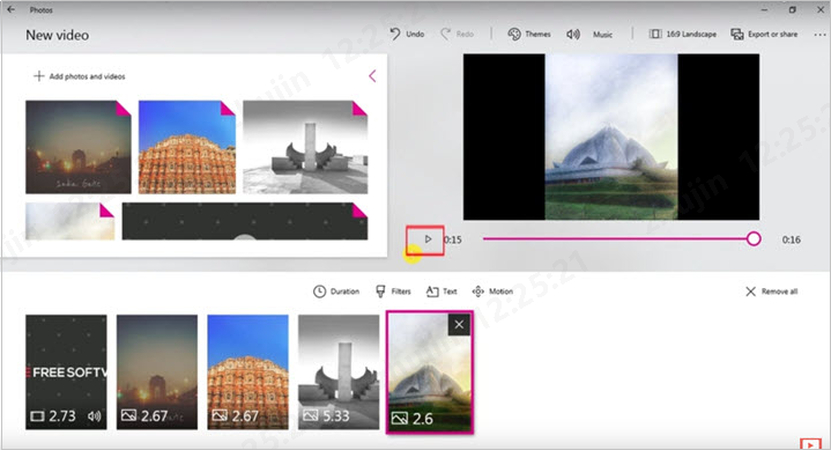Image resolution: width=831 pixels, height=450 pixels.
Task: Click the New video project title
Action: click(57, 35)
